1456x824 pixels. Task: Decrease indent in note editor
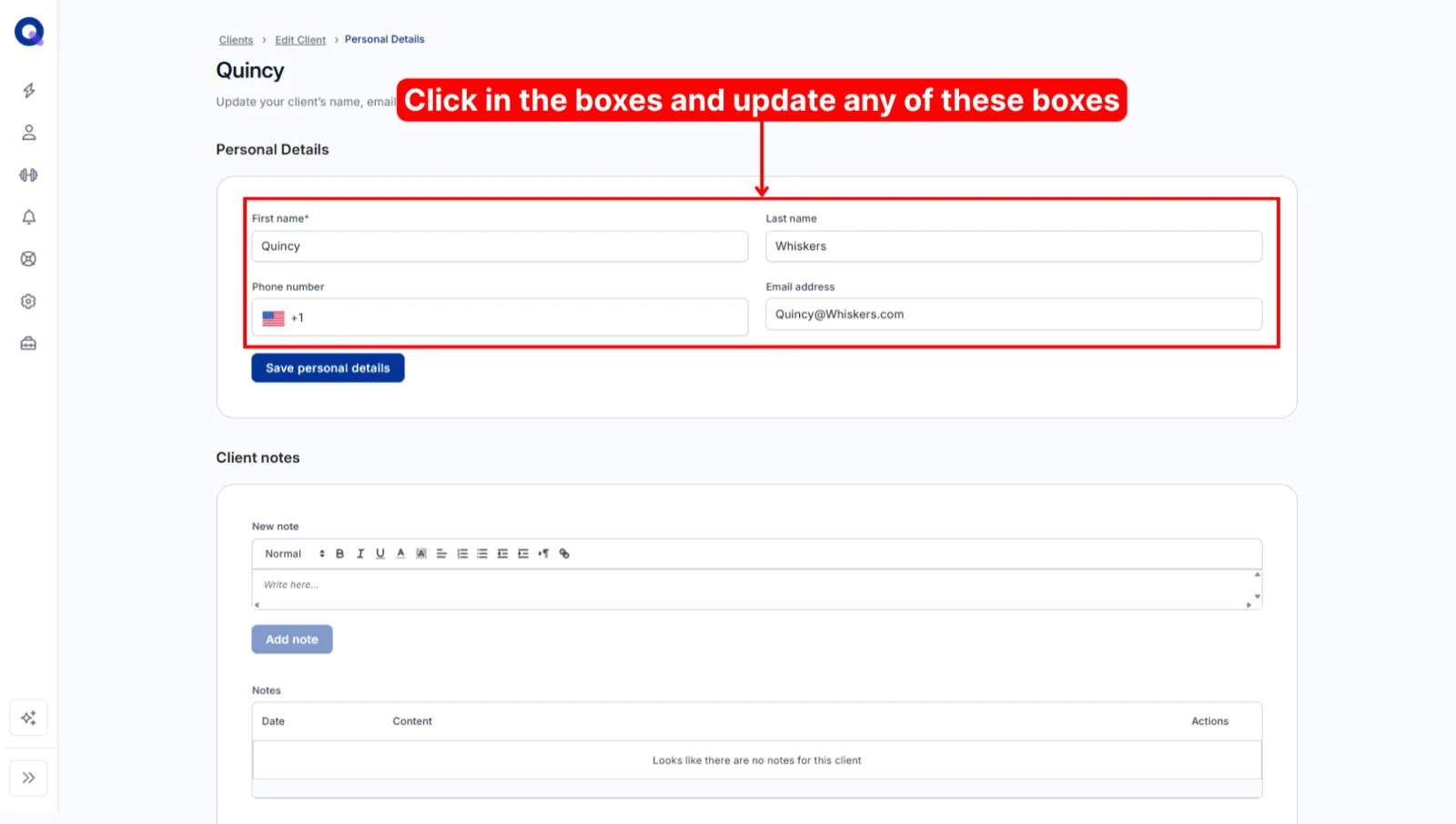[x=502, y=554]
